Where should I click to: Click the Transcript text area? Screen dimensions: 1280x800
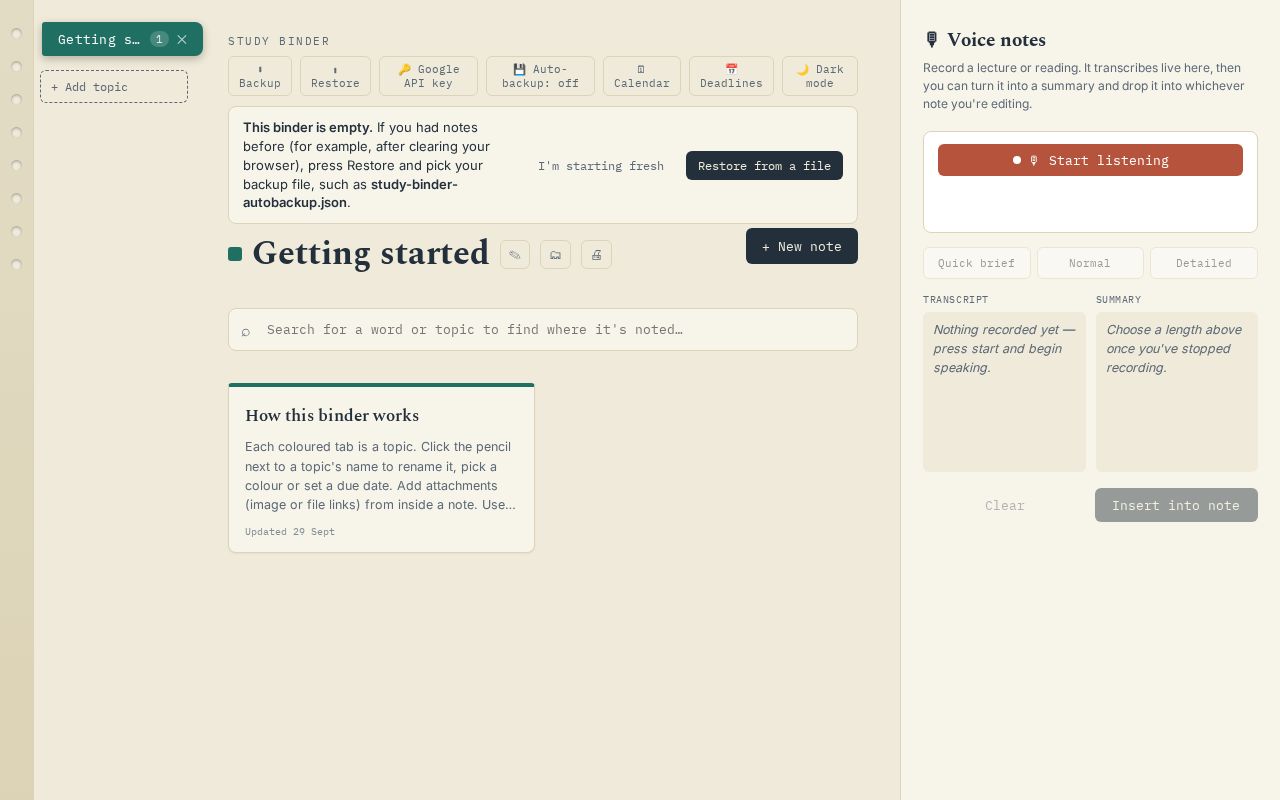[x=1004, y=392]
